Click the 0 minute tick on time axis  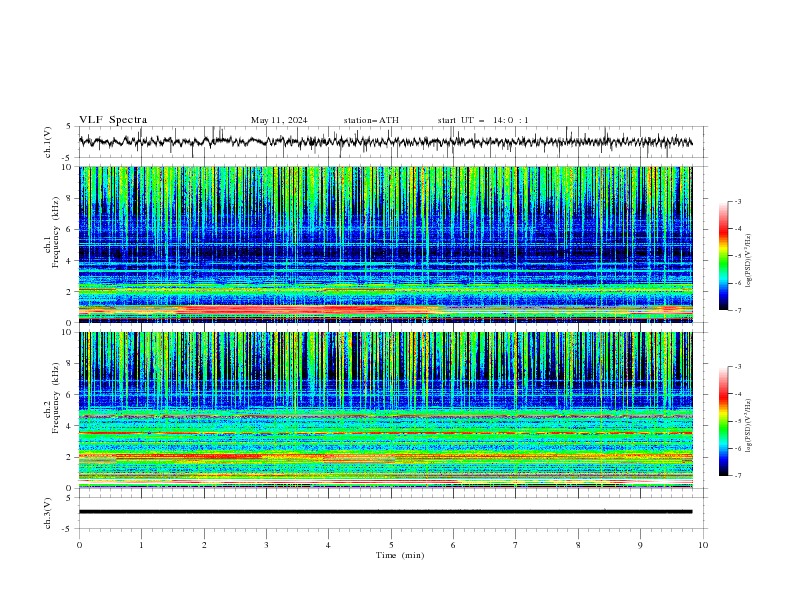pos(79,545)
